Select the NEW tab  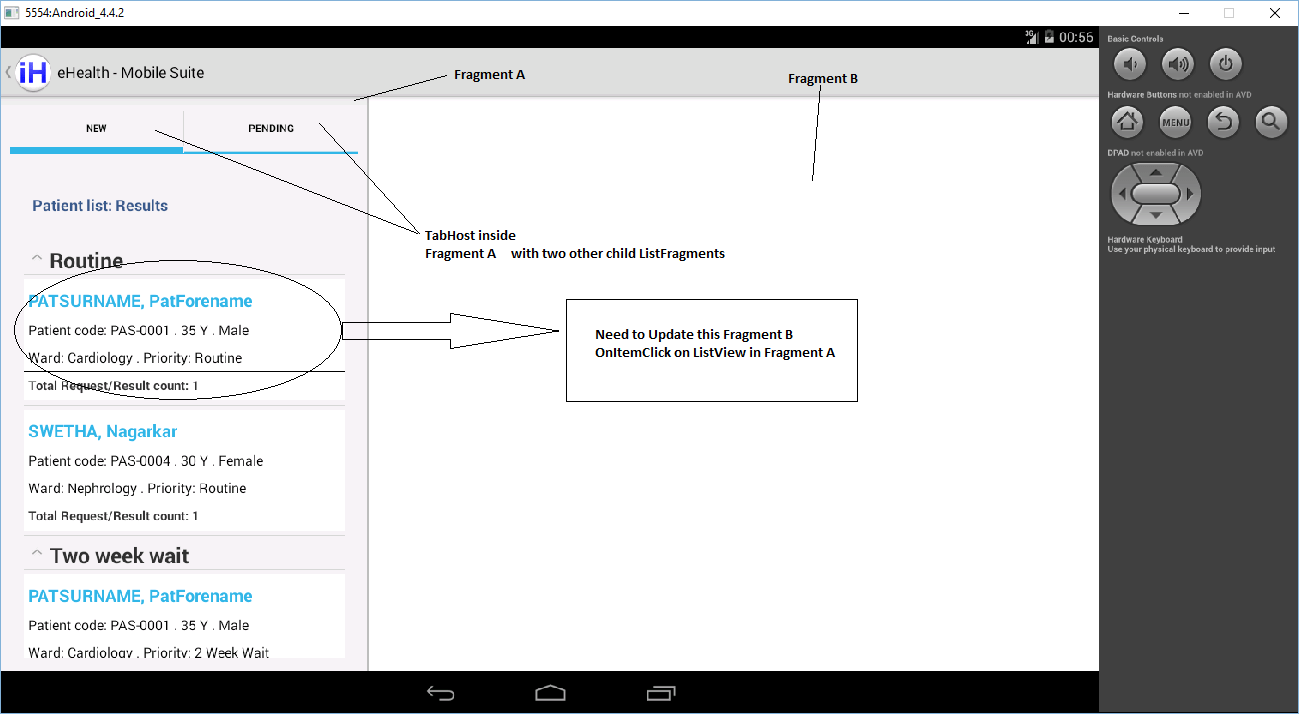coord(96,128)
